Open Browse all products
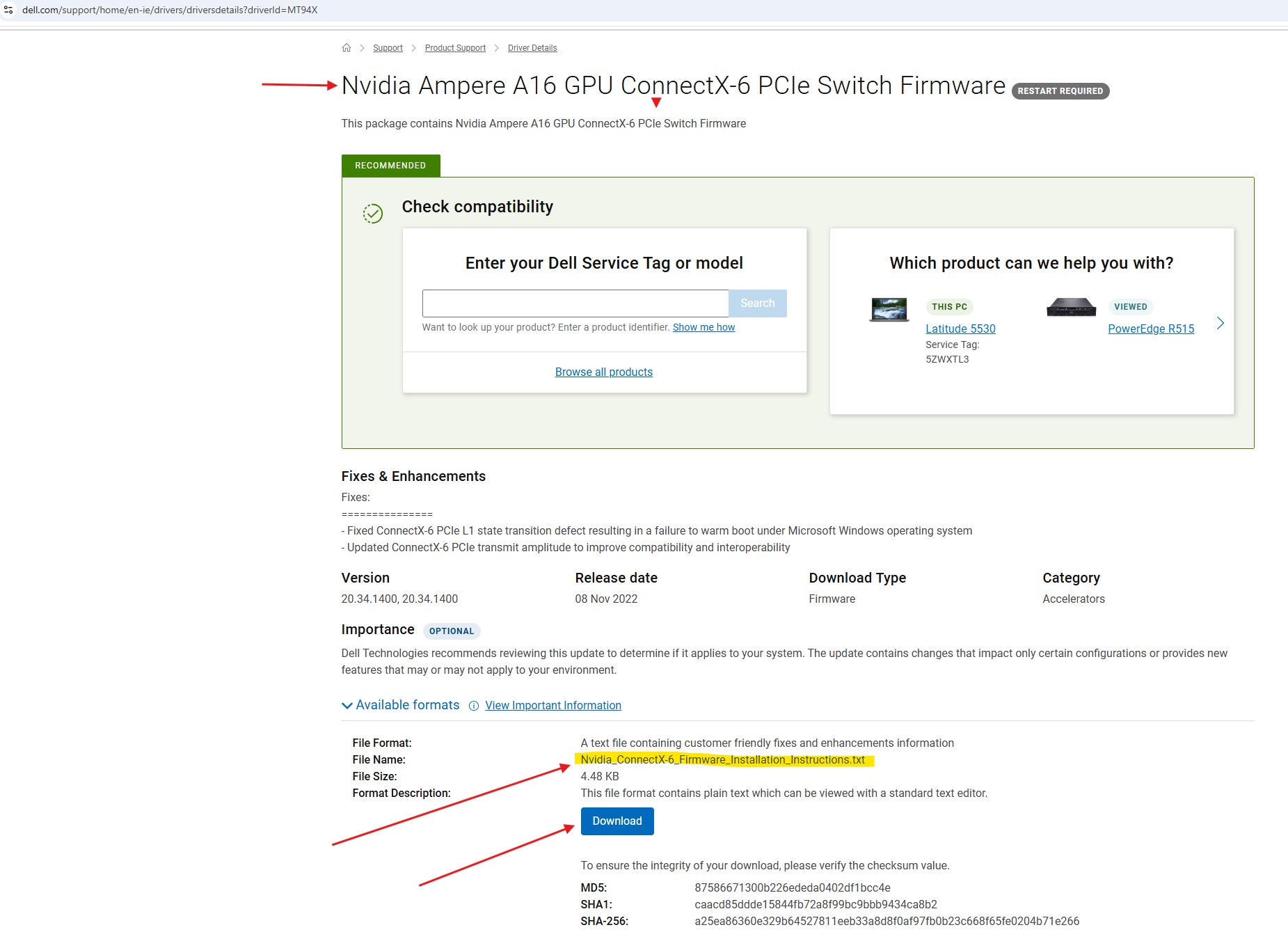This screenshot has width=1288, height=932. [x=603, y=372]
